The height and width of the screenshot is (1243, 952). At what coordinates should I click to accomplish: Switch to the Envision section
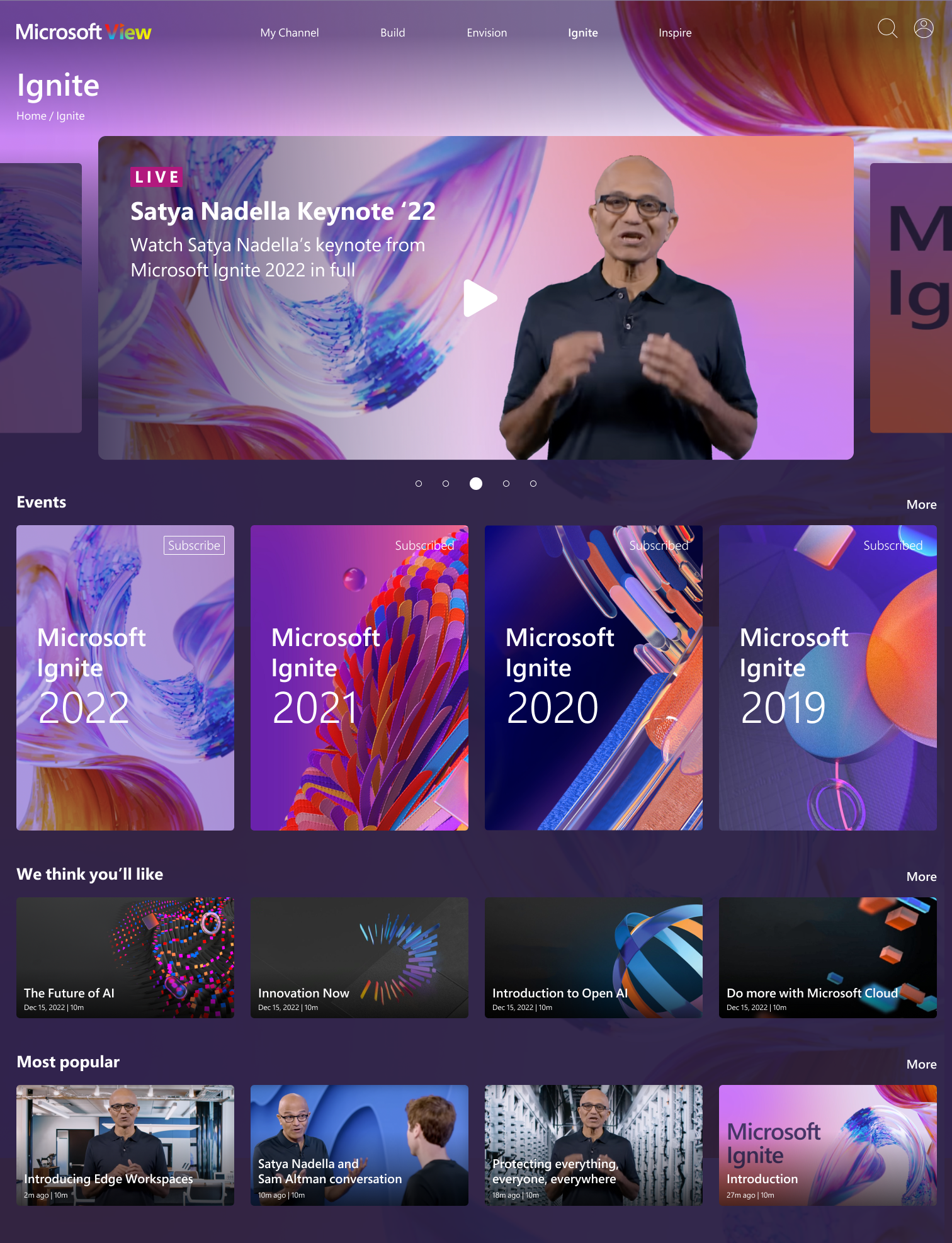[x=487, y=33]
